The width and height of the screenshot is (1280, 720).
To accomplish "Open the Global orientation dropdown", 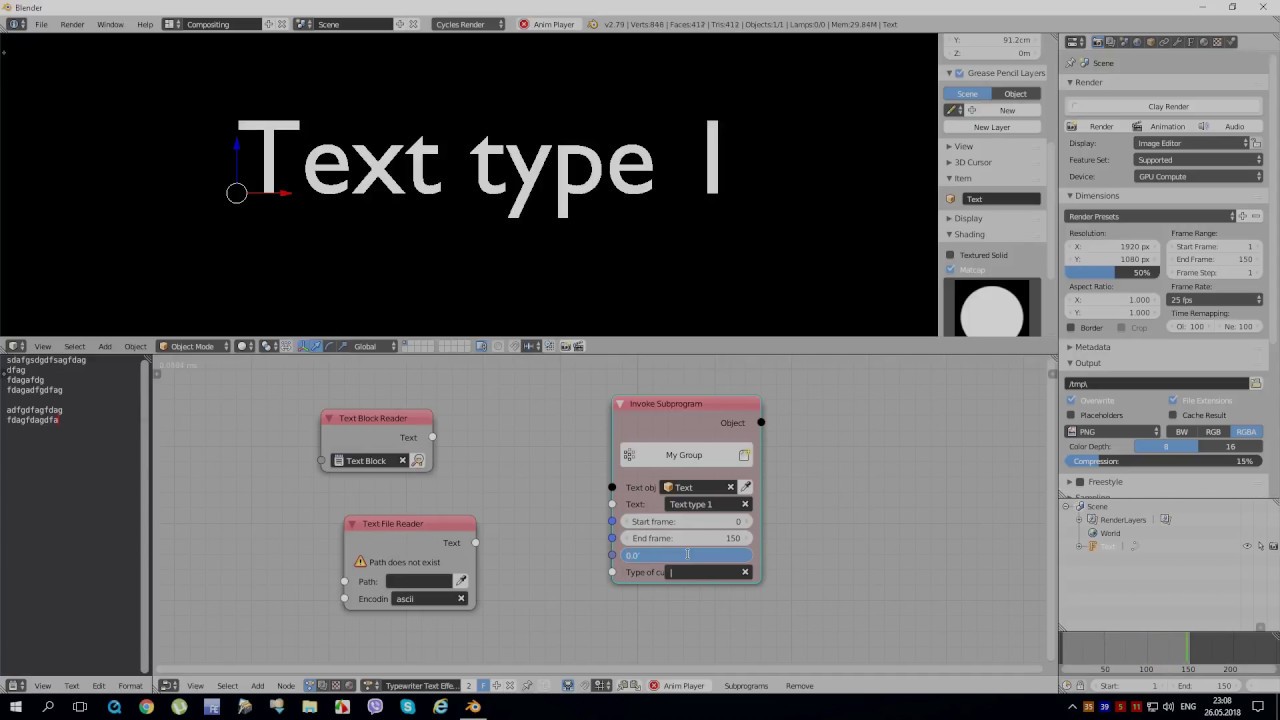I will [374, 346].
